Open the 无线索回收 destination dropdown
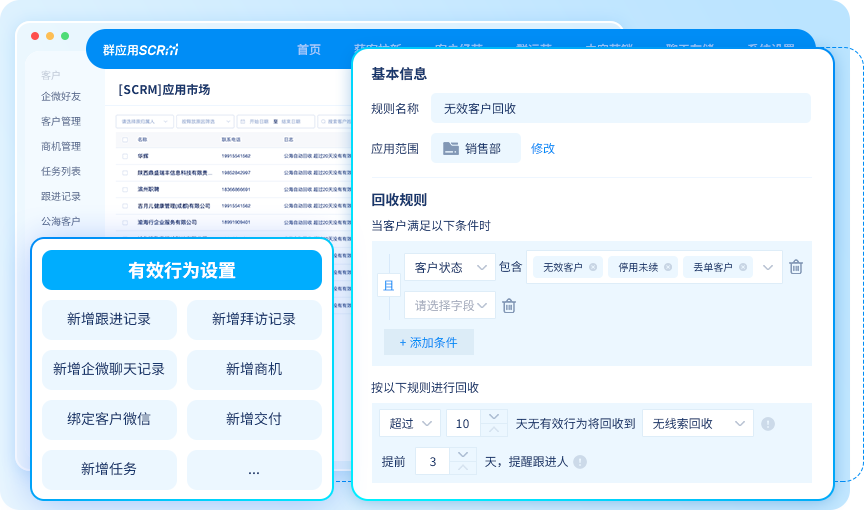864x510 pixels. click(698, 424)
